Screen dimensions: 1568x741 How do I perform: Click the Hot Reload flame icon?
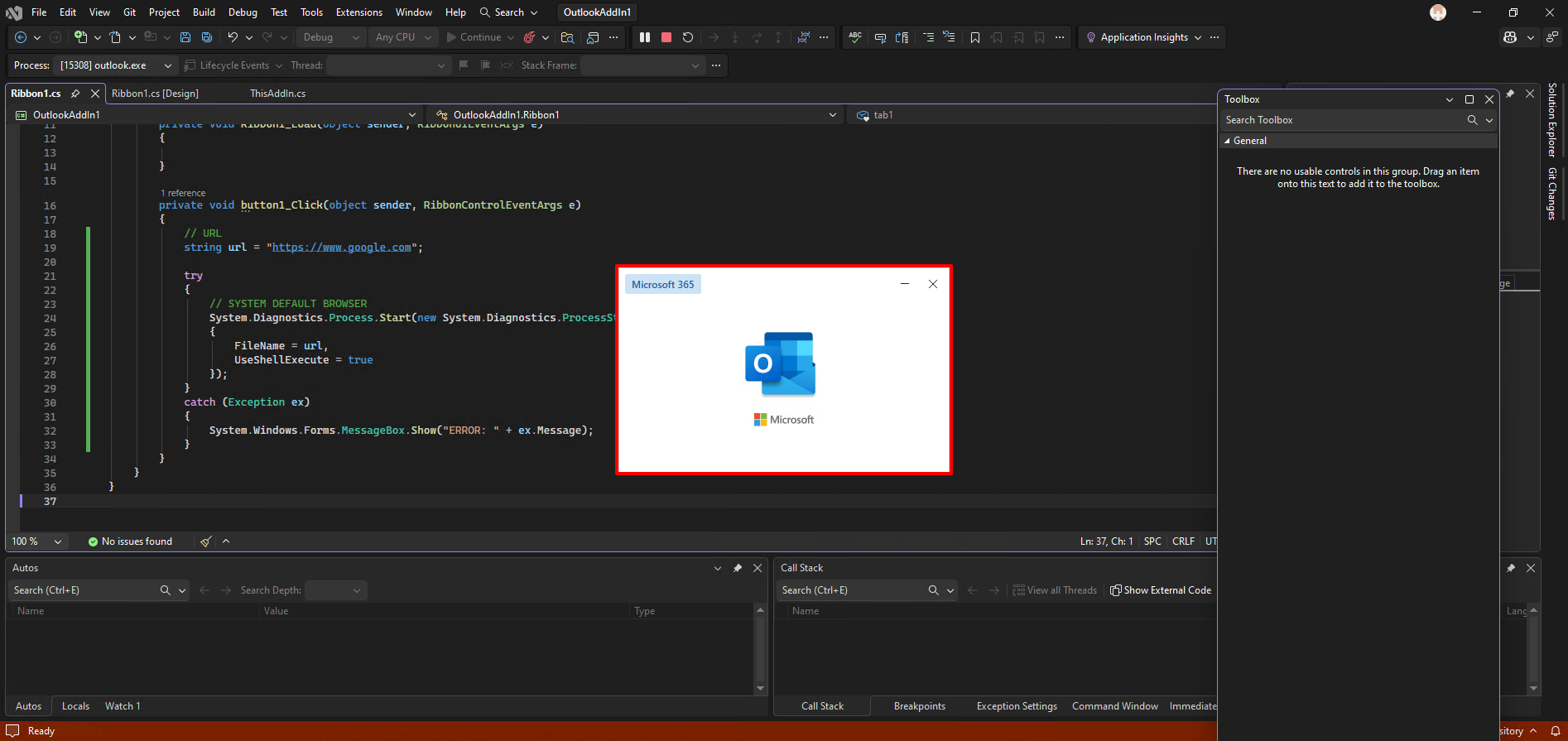tap(530, 37)
